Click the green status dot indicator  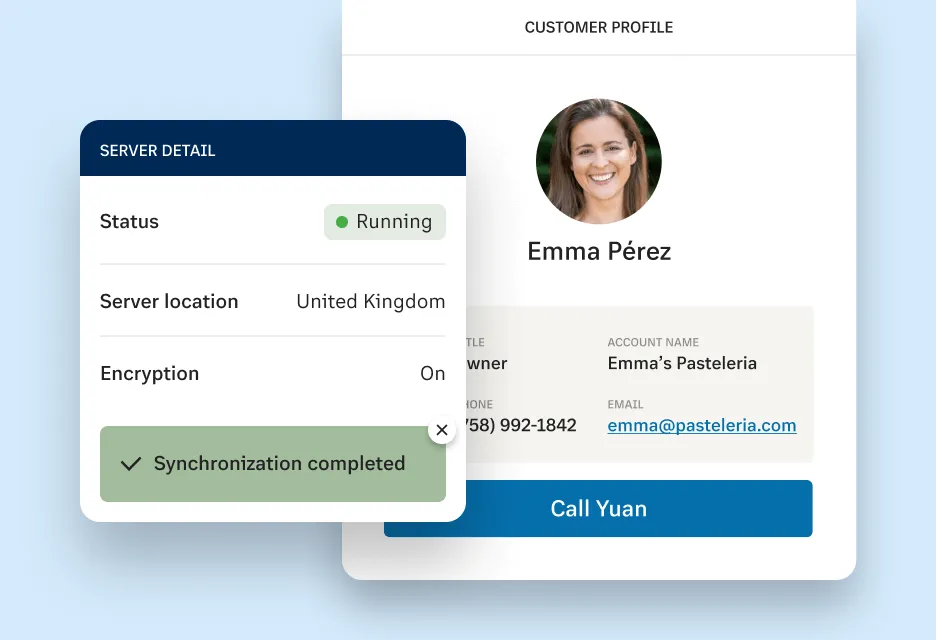(x=342, y=222)
